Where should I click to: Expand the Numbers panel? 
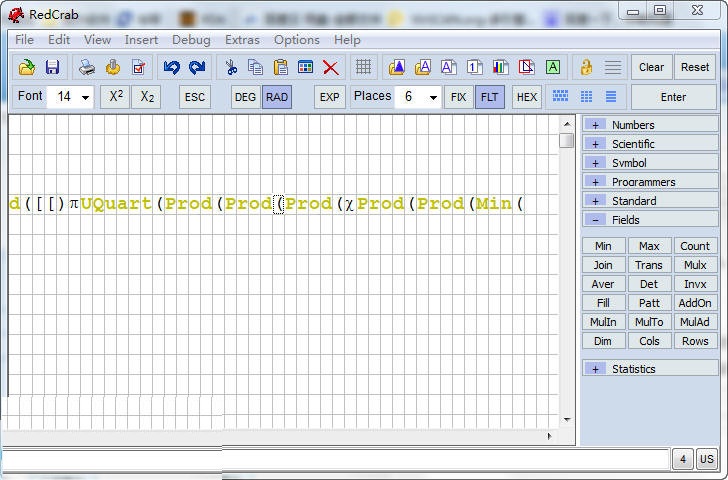pos(650,124)
